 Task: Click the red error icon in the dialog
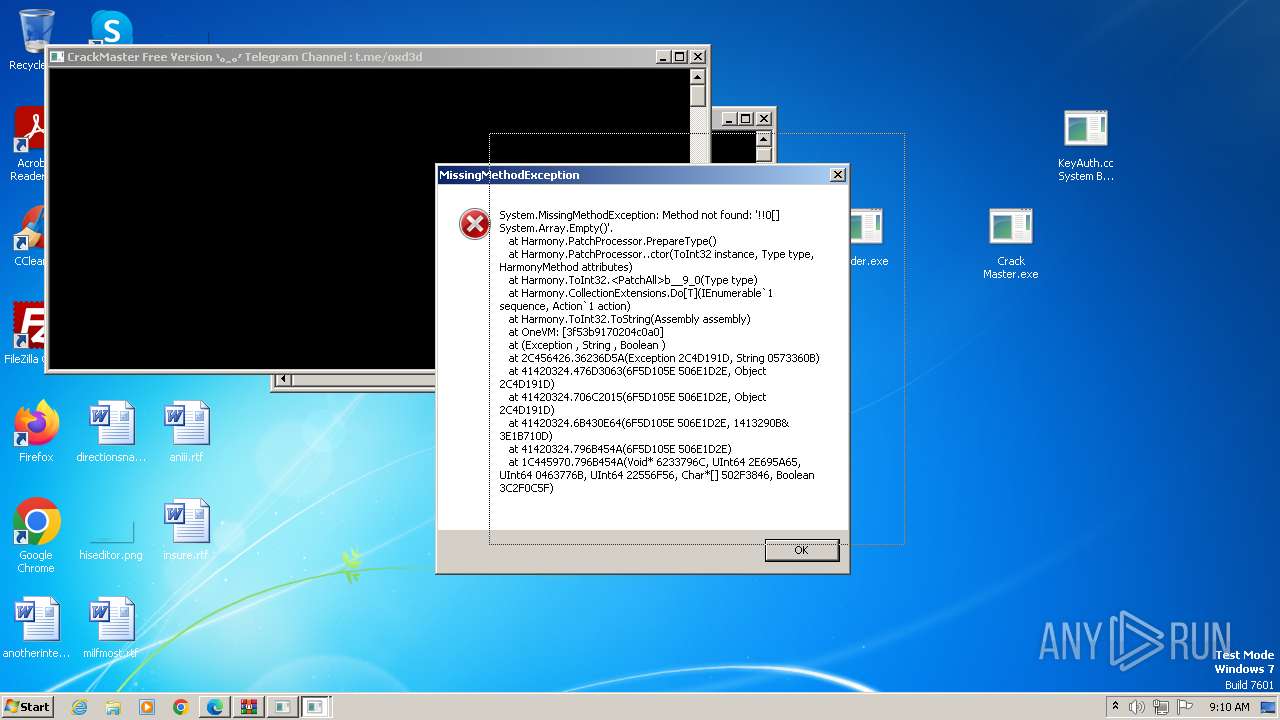coord(474,224)
